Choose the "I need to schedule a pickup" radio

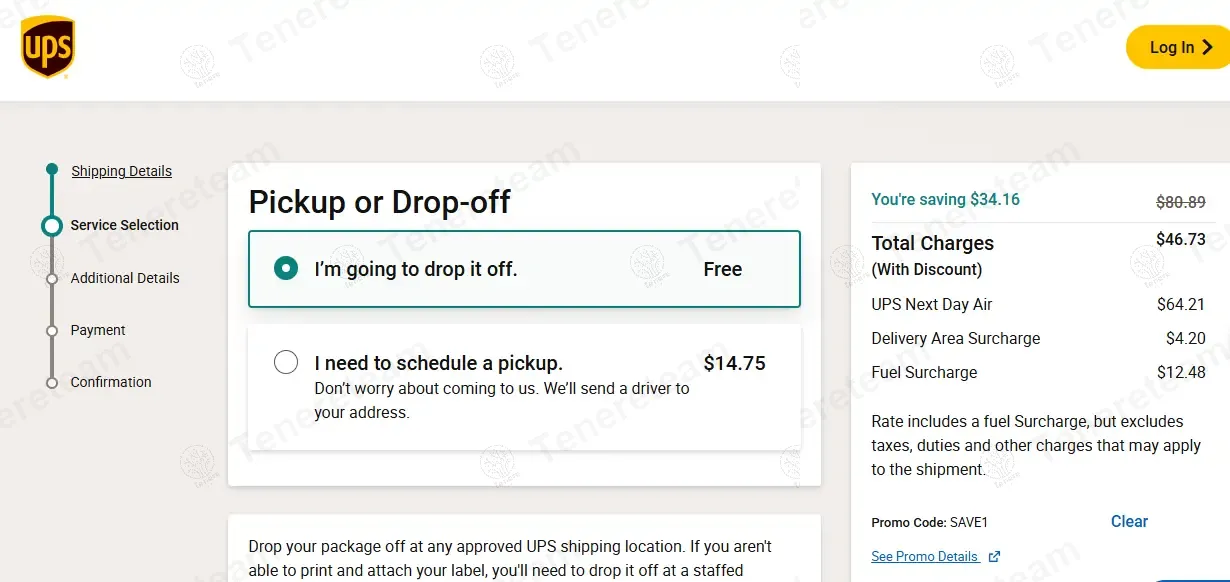pyautogui.click(x=286, y=362)
